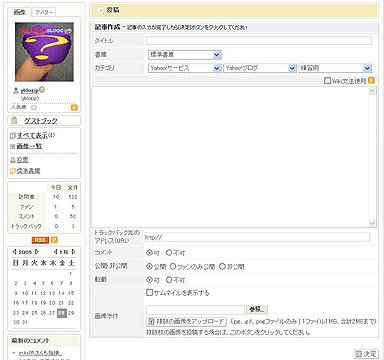Viewport: 384px width, 360px height.
Task: Click the popularity star icon
Action: [34, 107]
